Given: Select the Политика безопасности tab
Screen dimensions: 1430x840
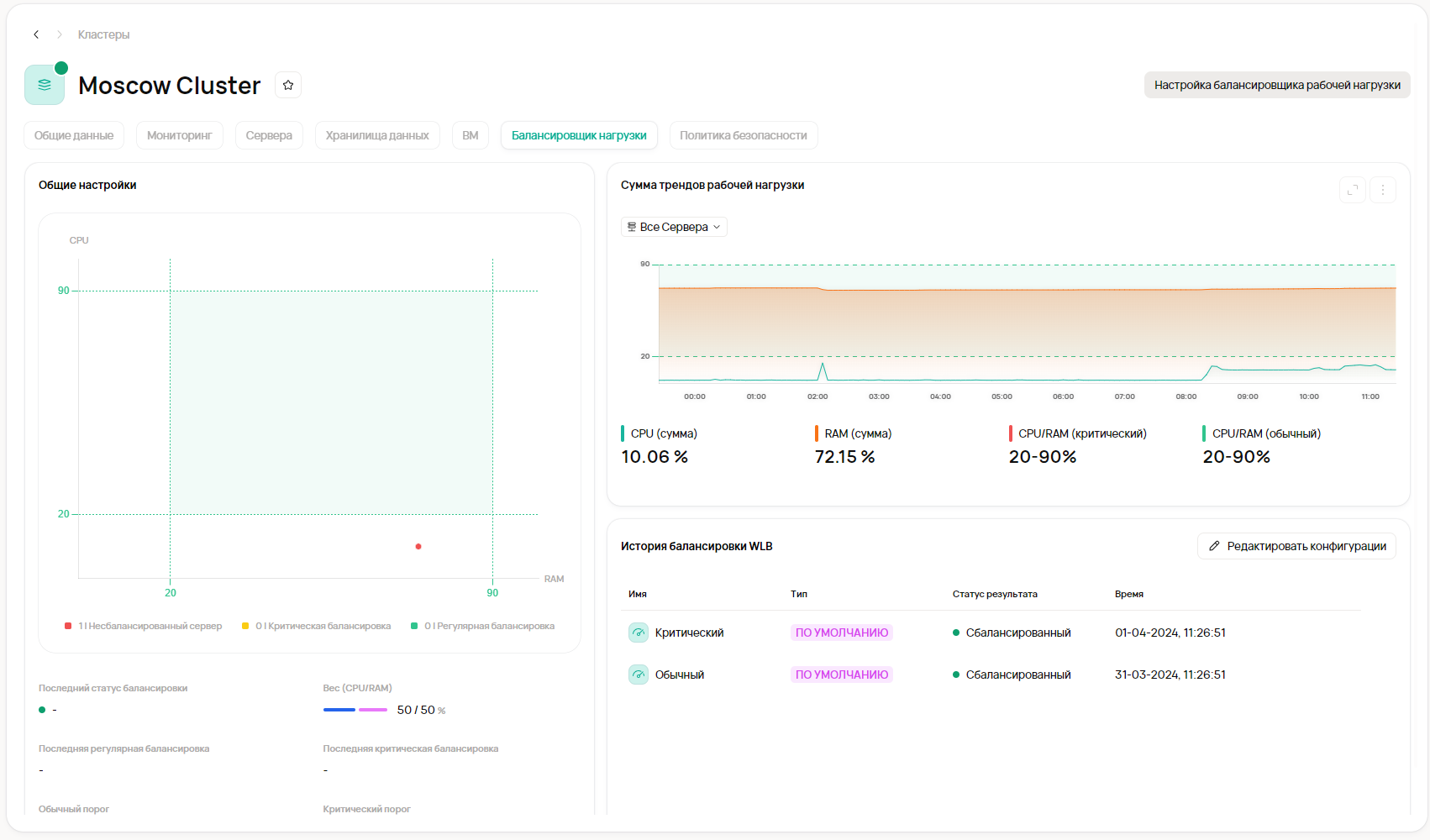Looking at the screenshot, I should [743, 135].
